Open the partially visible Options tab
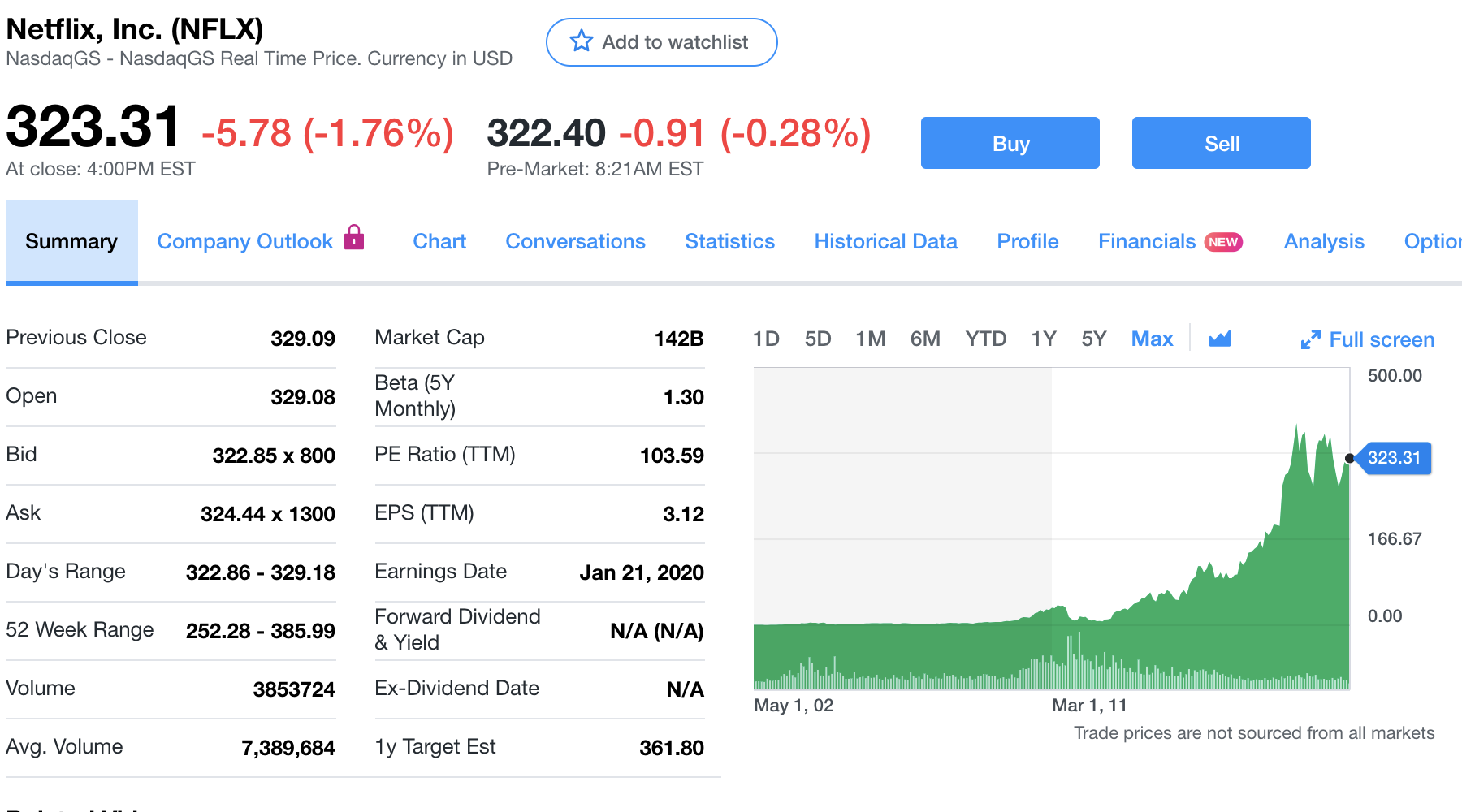This screenshot has height=812, width=1462. pos(1433,242)
